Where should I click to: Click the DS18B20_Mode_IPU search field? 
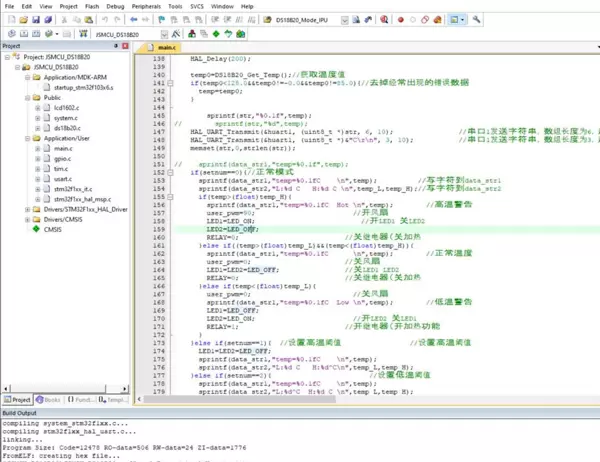304,20
